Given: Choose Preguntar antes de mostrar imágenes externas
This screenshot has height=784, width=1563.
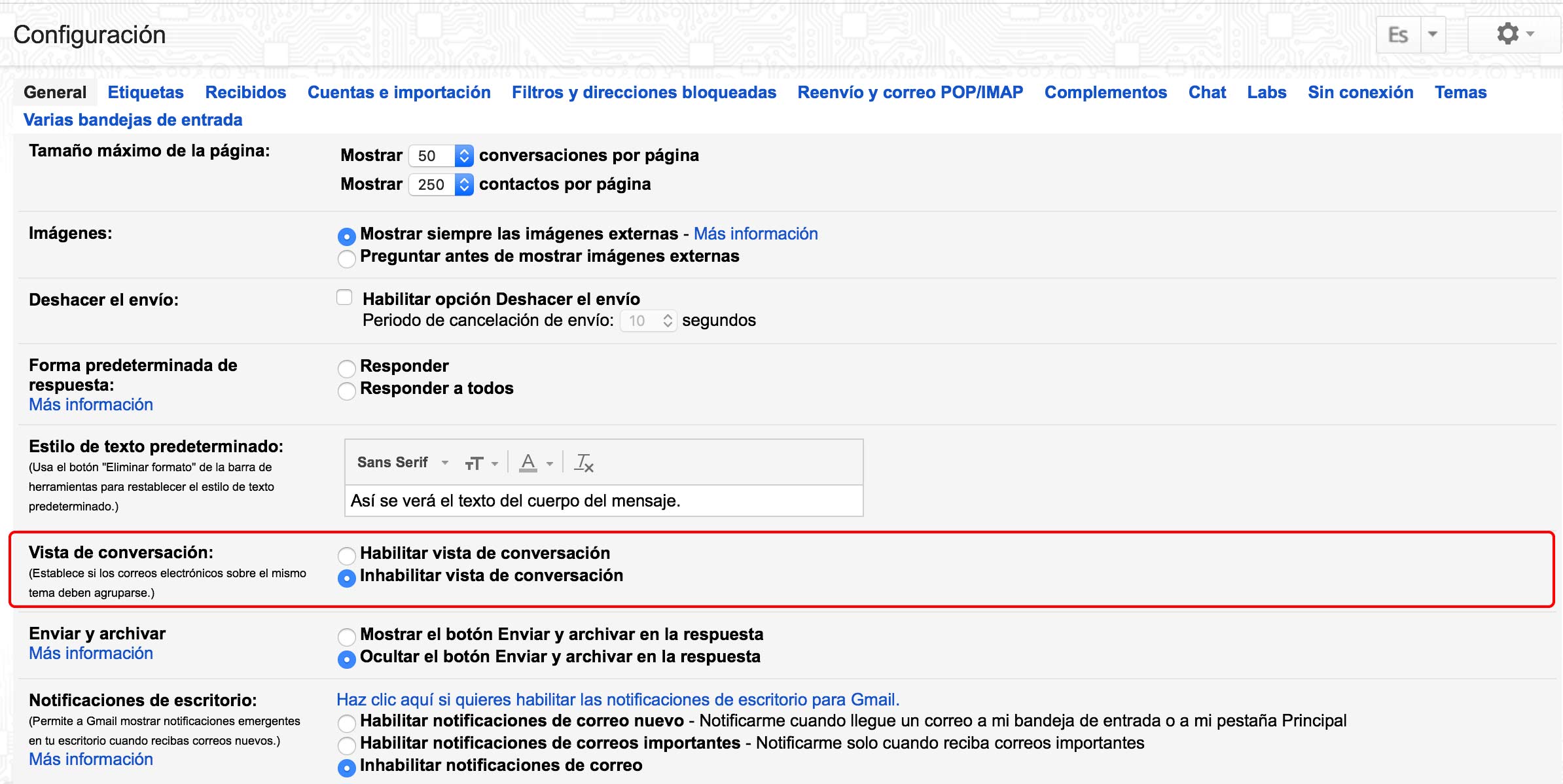Looking at the screenshot, I should click(346, 258).
